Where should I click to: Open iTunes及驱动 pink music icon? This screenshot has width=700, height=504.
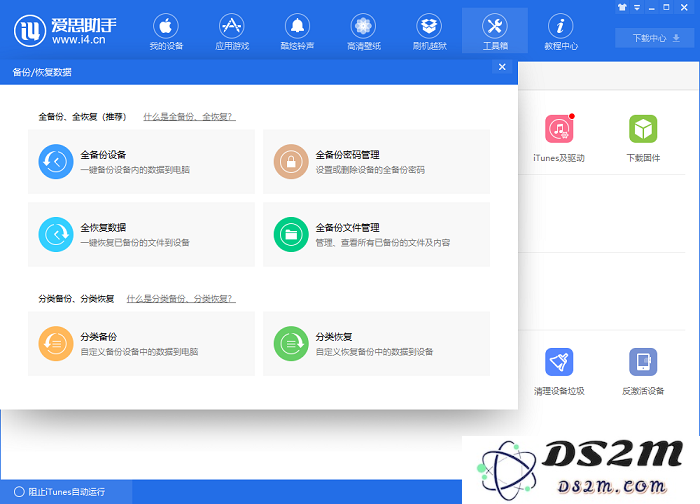(x=559, y=129)
